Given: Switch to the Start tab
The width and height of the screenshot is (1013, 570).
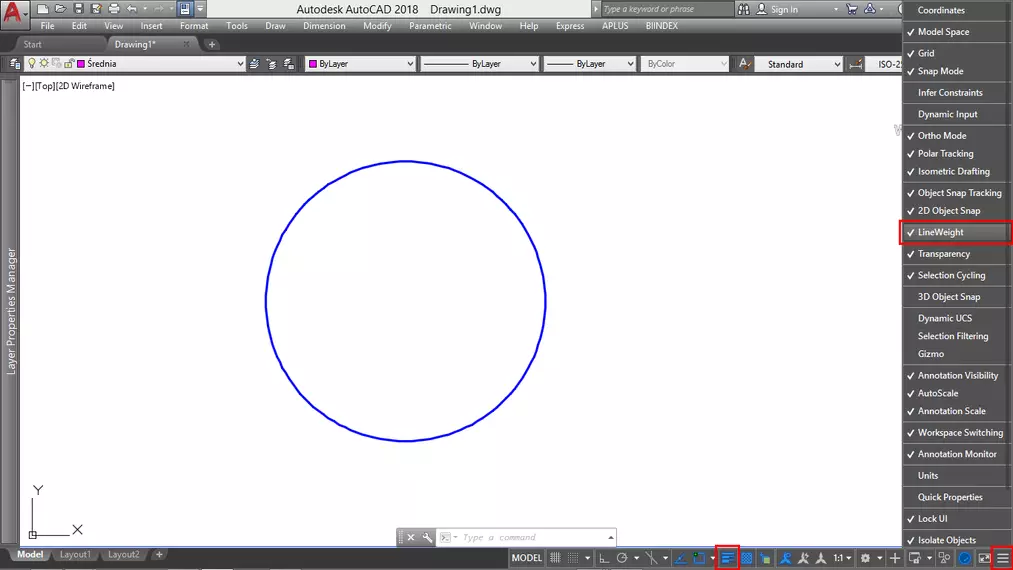Looking at the screenshot, I should coord(32,45).
